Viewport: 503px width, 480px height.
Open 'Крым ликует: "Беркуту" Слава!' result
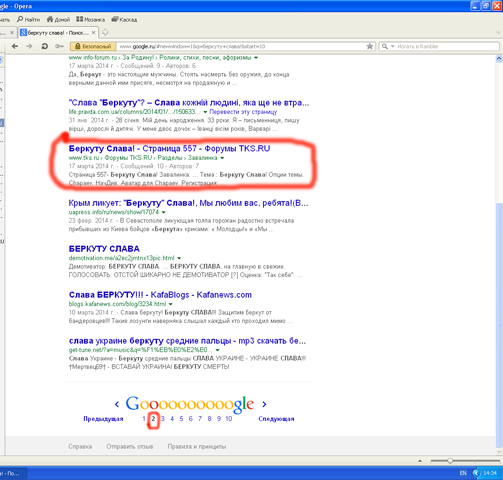(x=188, y=203)
